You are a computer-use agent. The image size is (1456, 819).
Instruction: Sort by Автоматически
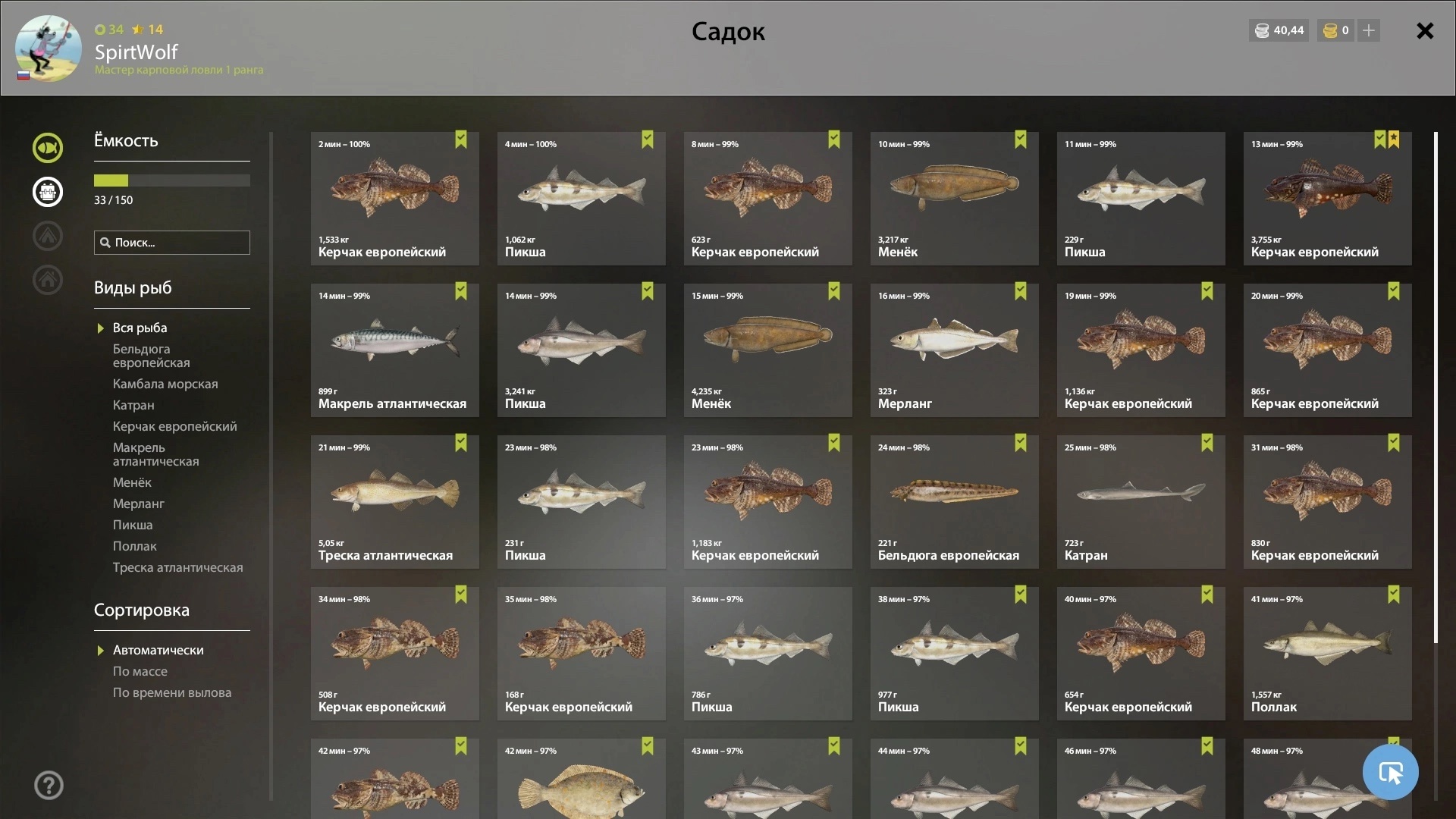click(x=158, y=650)
